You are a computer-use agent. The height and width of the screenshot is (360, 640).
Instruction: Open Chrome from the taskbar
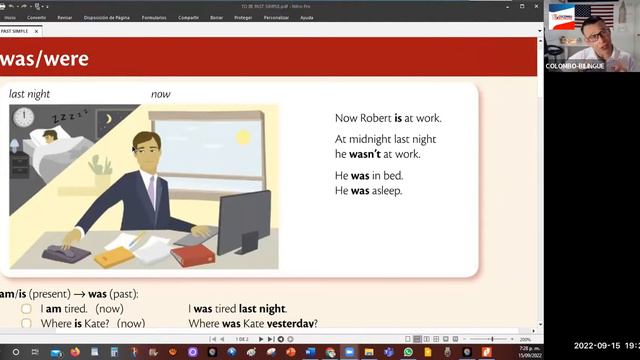pos(330,352)
